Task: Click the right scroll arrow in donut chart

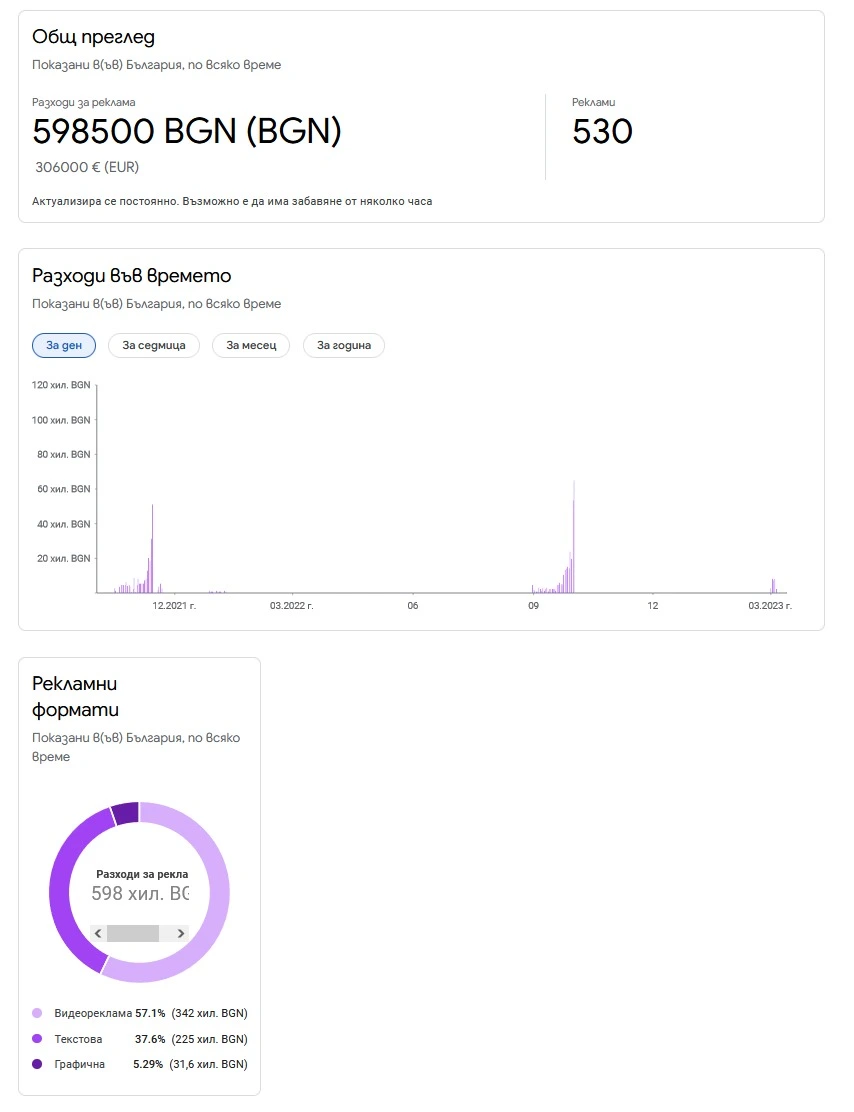Action: pos(180,933)
